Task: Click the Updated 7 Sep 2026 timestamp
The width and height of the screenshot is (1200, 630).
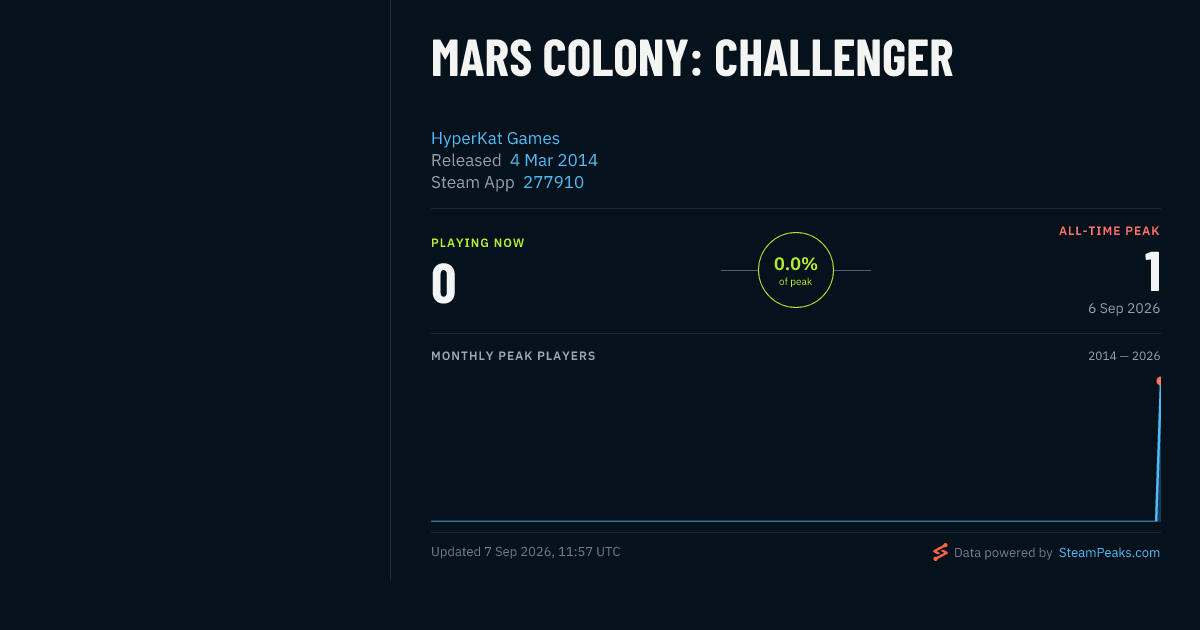Action: point(526,552)
